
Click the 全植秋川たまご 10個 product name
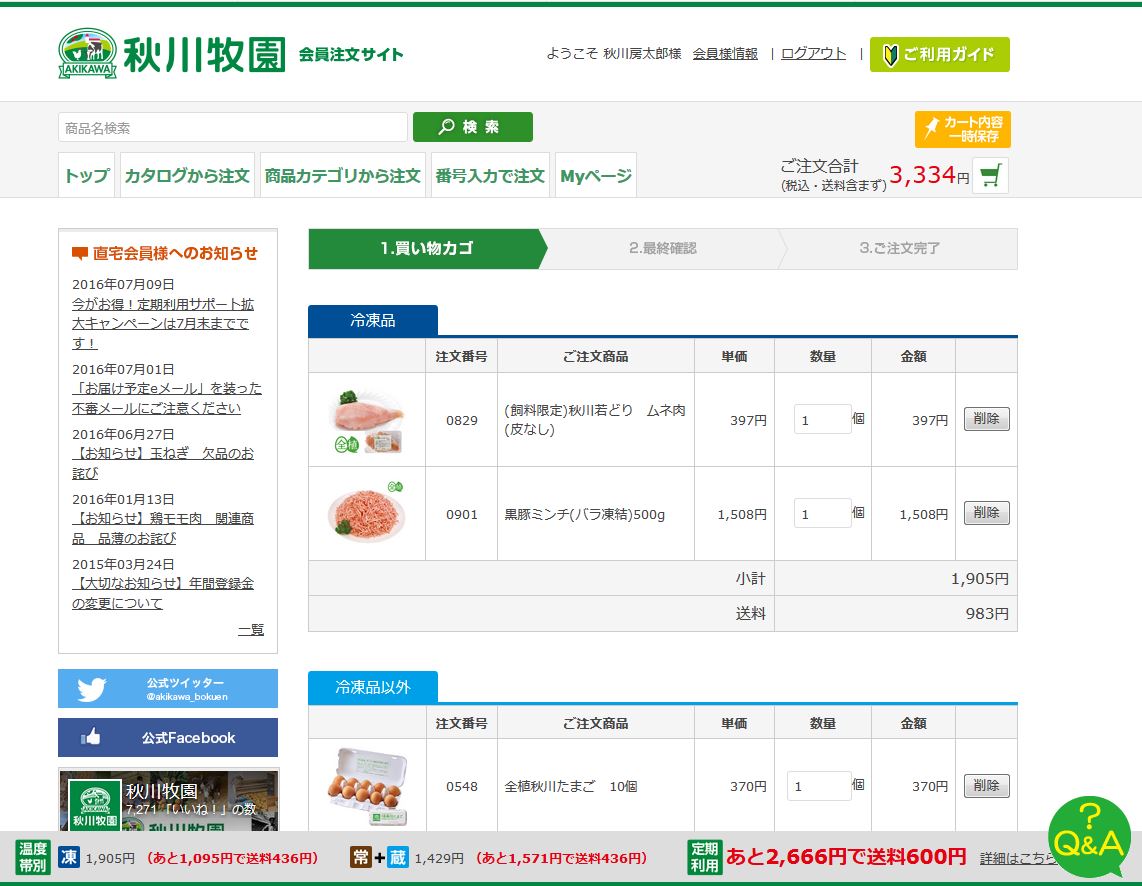[570, 786]
